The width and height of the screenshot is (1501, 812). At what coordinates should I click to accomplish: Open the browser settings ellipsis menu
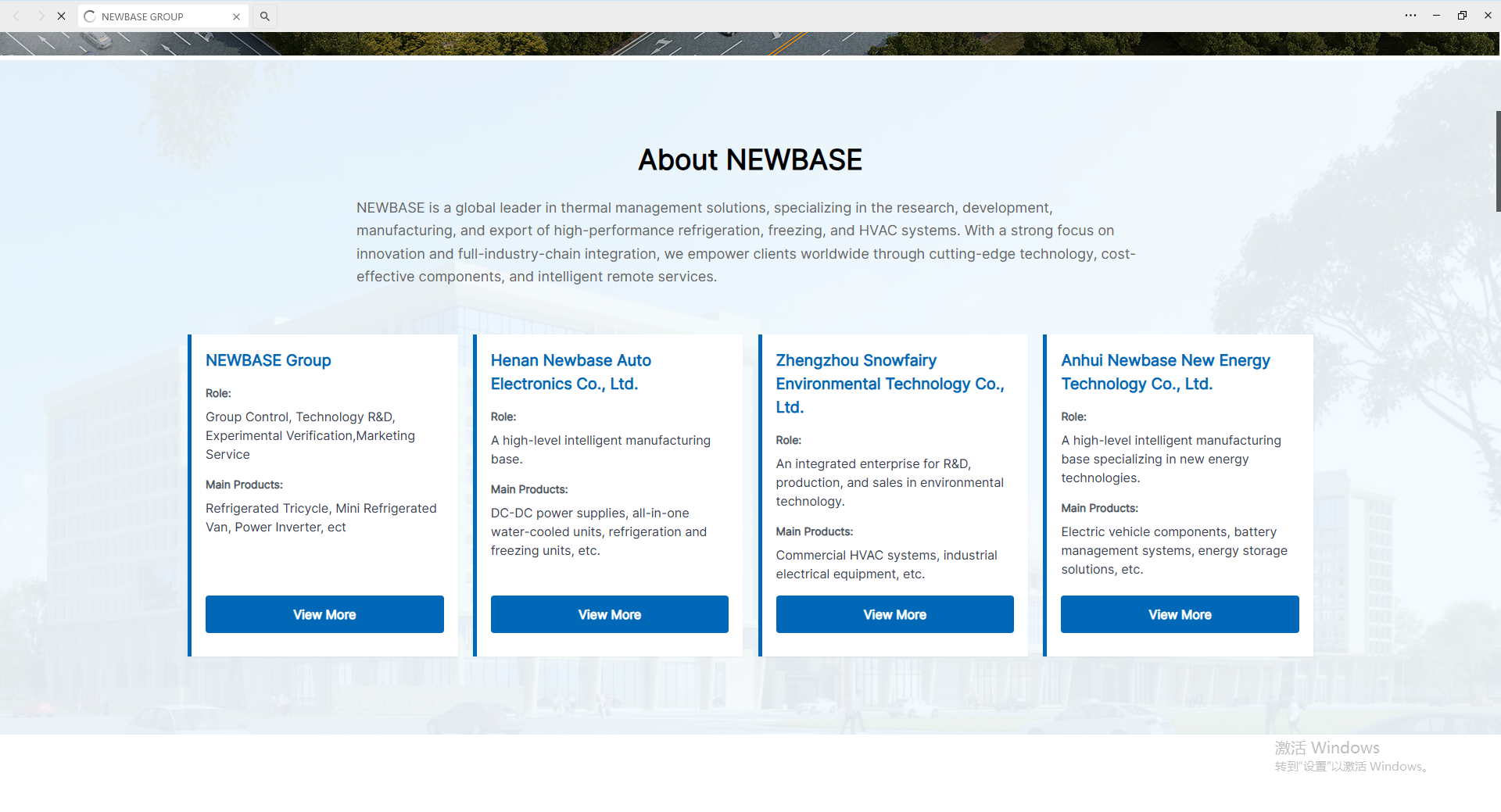[x=1411, y=16]
